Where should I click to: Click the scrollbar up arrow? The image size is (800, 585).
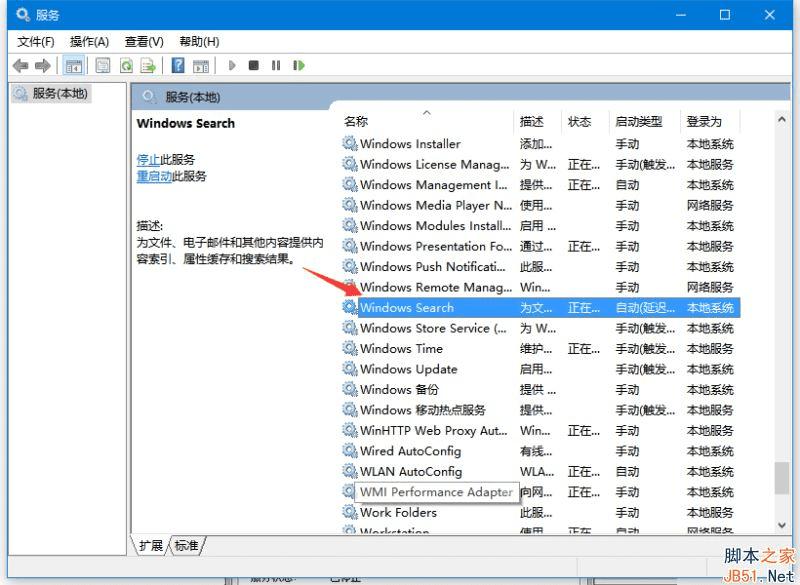pos(781,119)
